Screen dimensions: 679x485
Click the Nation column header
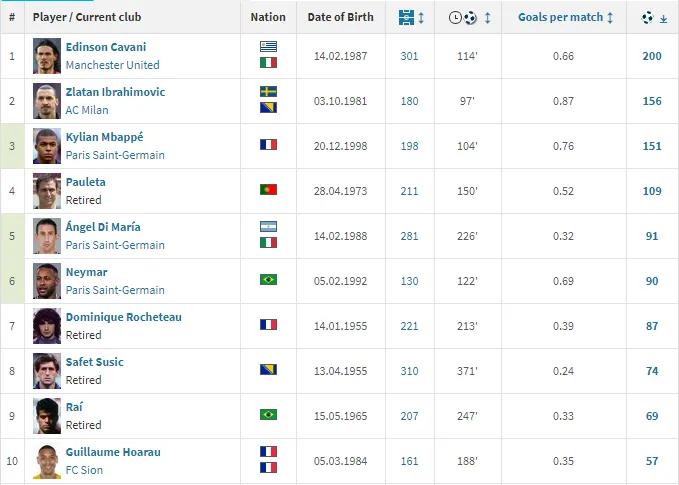click(x=268, y=18)
